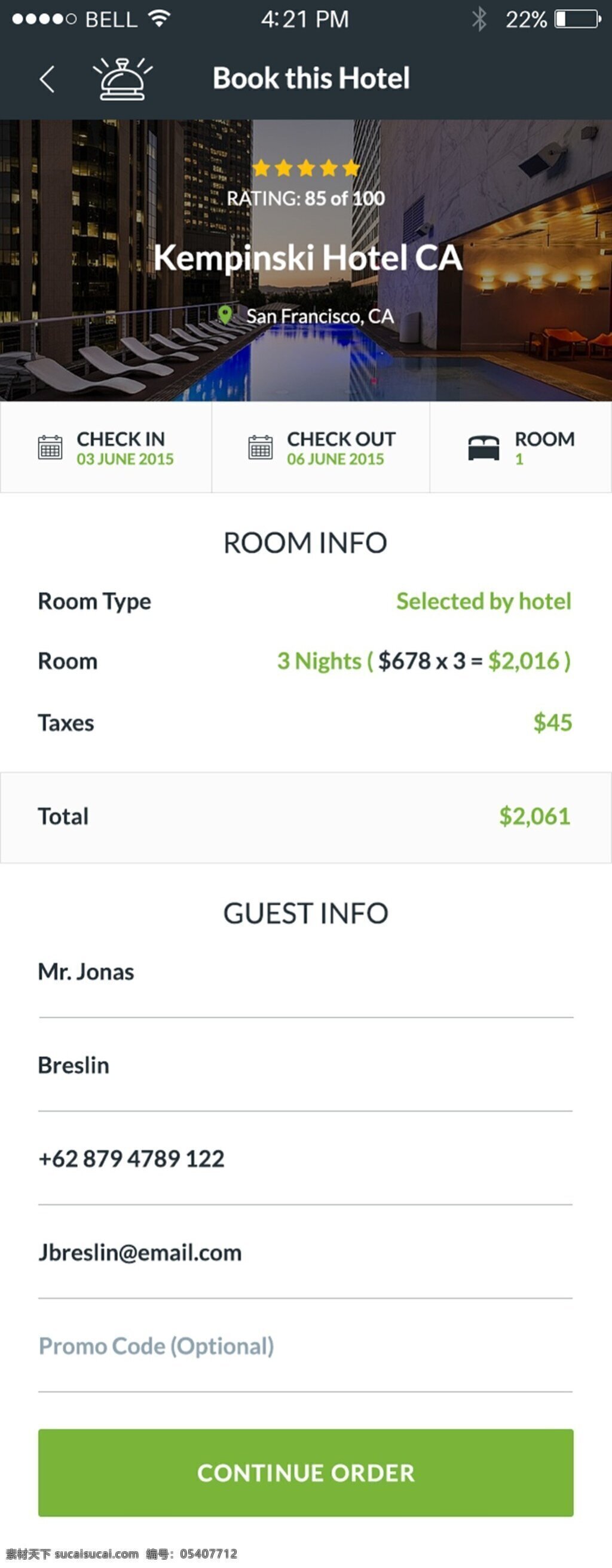Click the hotel service bell icon
Viewport: 612px width, 1568px height.
[x=123, y=78]
